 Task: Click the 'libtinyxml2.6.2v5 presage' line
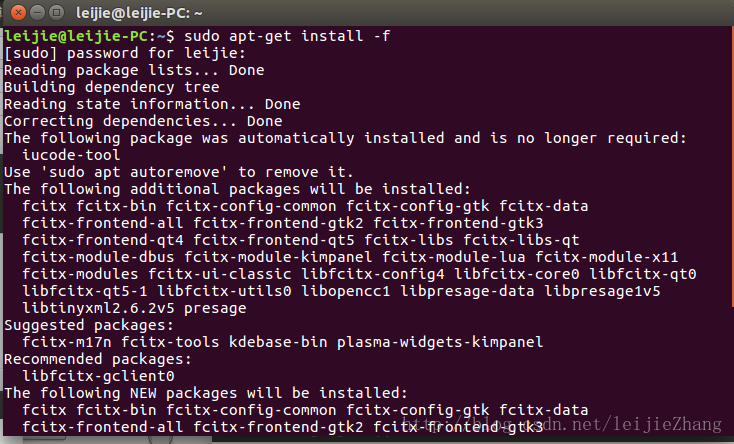(134, 308)
